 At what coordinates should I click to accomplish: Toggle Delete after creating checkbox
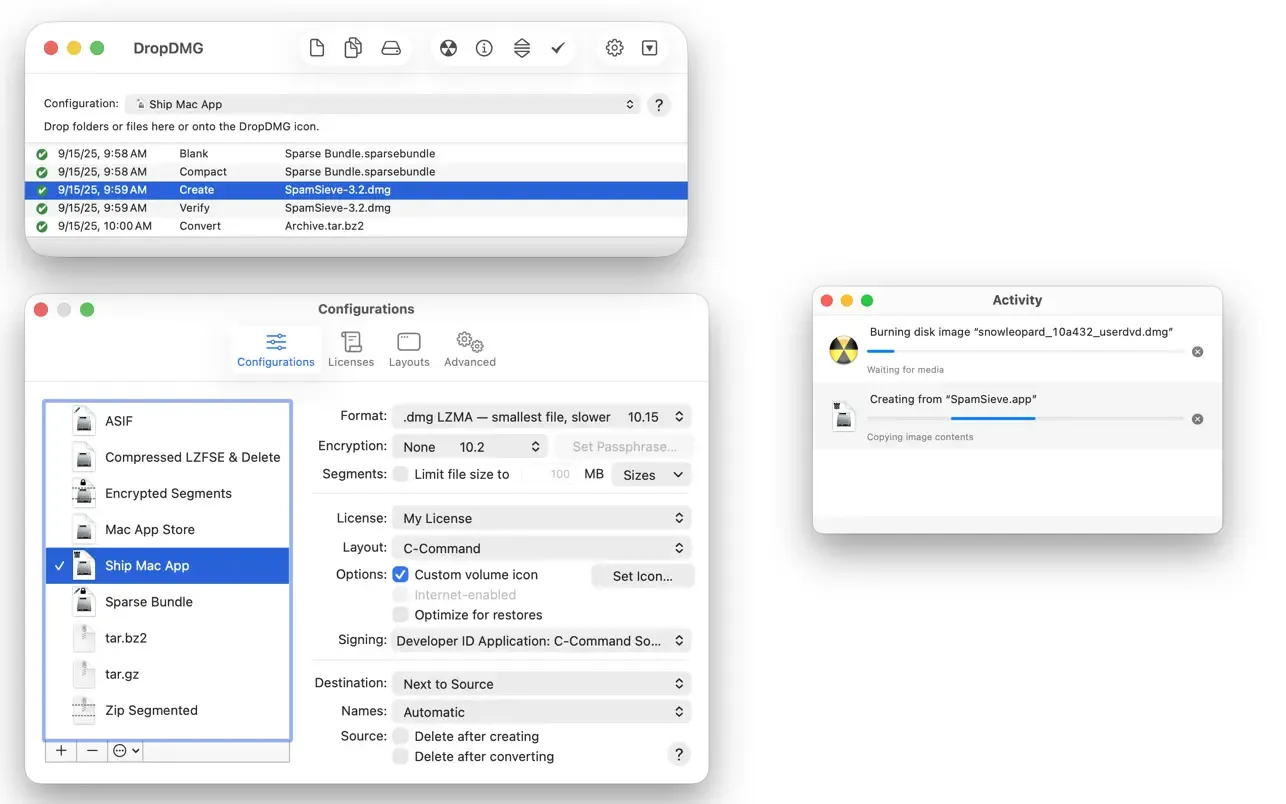click(x=401, y=736)
